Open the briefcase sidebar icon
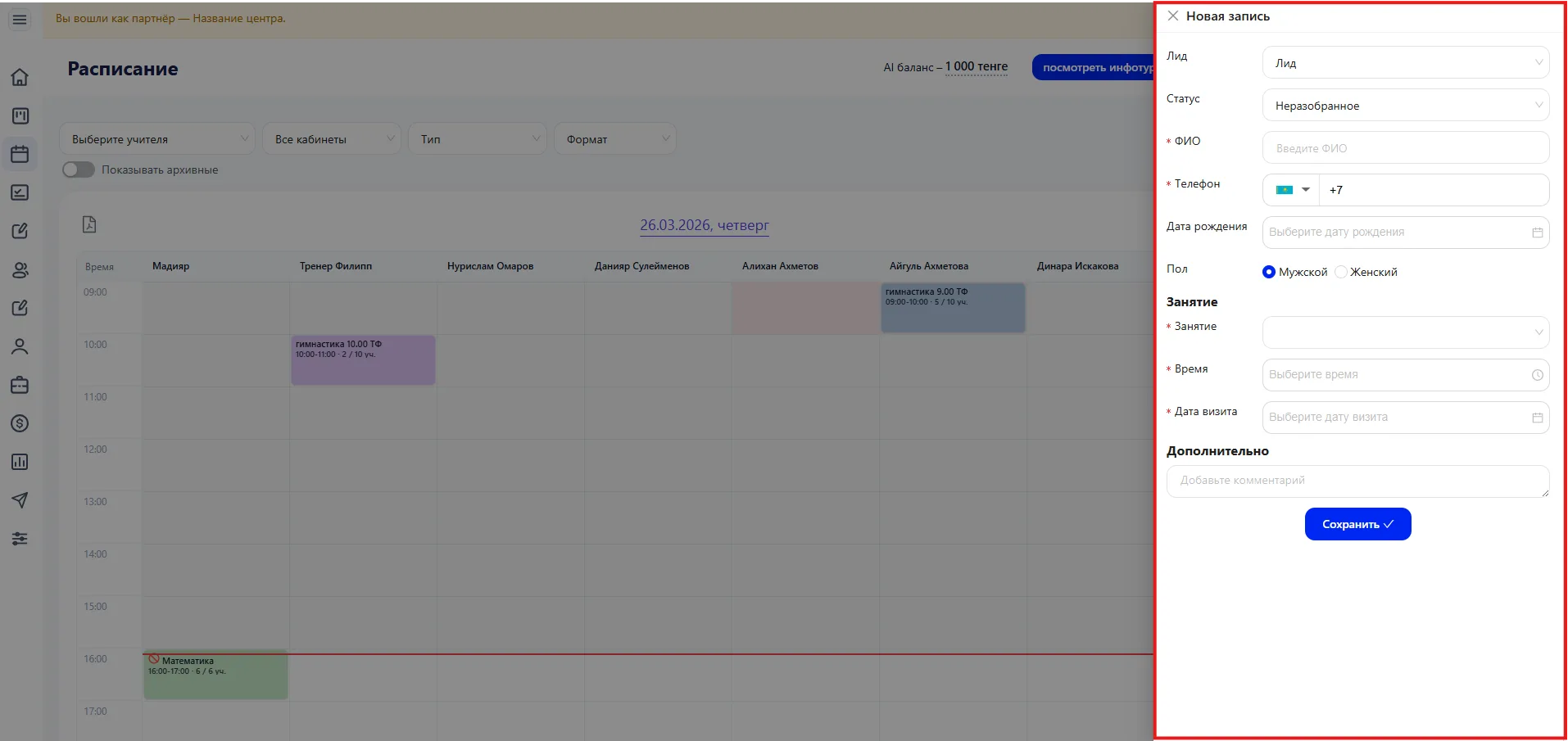This screenshot has width=1568, height=741. click(x=20, y=385)
